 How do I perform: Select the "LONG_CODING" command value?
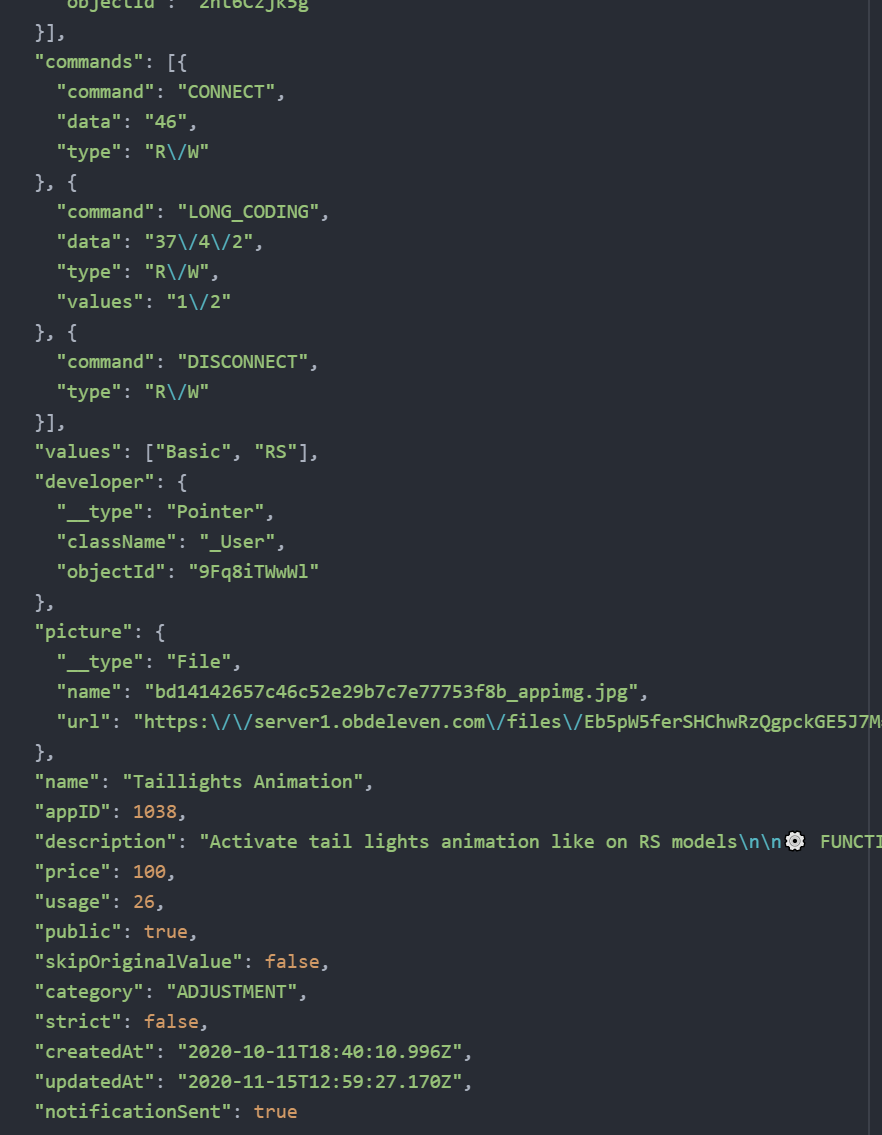pyautogui.click(x=248, y=212)
